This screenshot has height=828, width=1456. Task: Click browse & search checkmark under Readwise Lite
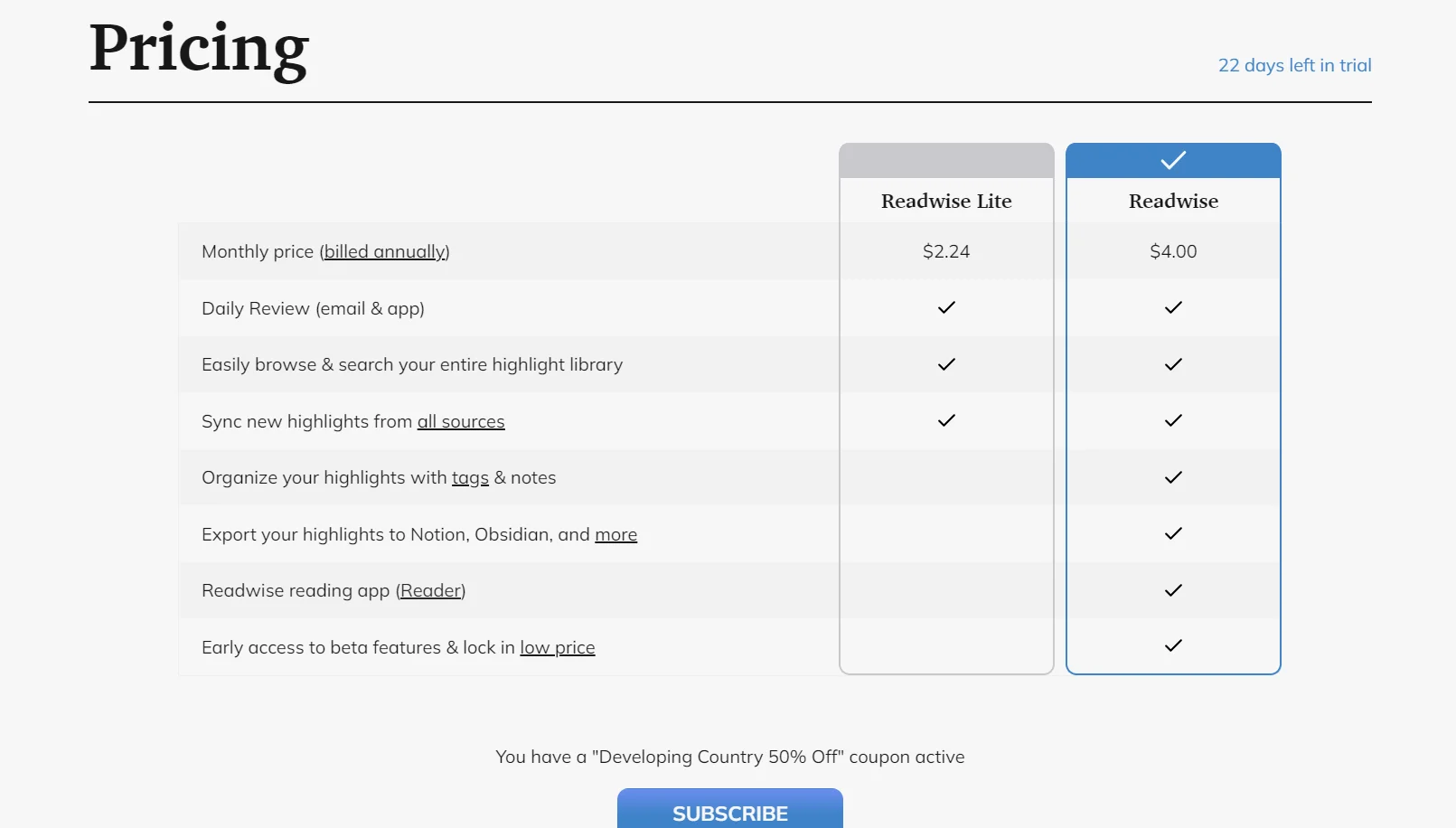pos(946,364)
